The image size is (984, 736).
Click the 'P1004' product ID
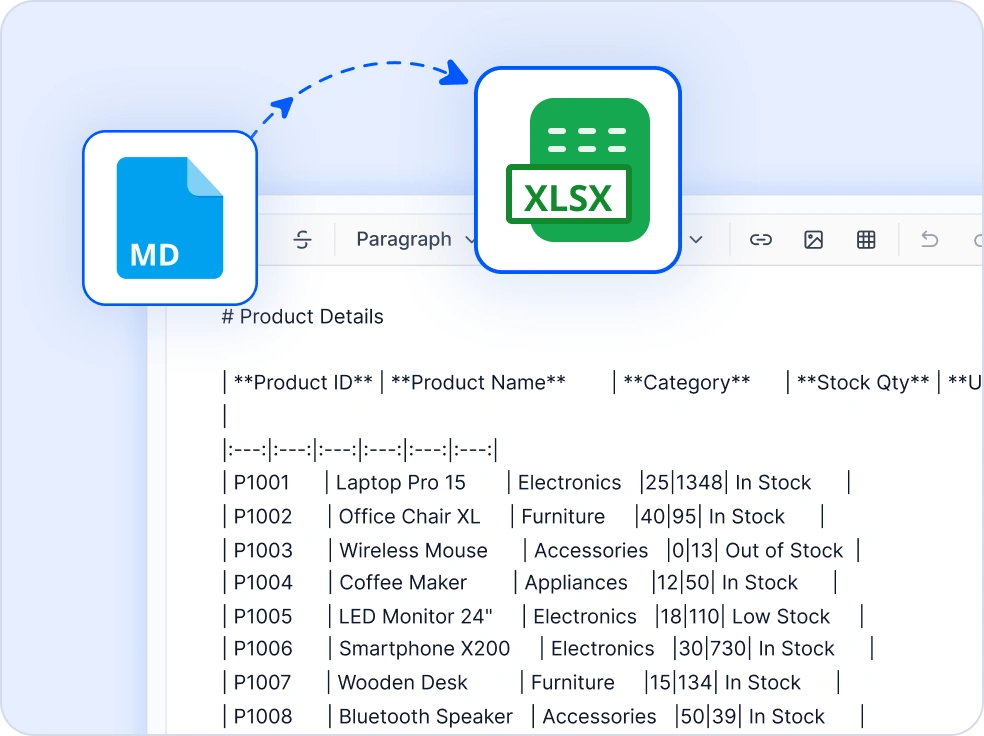(x=263, y=582)
